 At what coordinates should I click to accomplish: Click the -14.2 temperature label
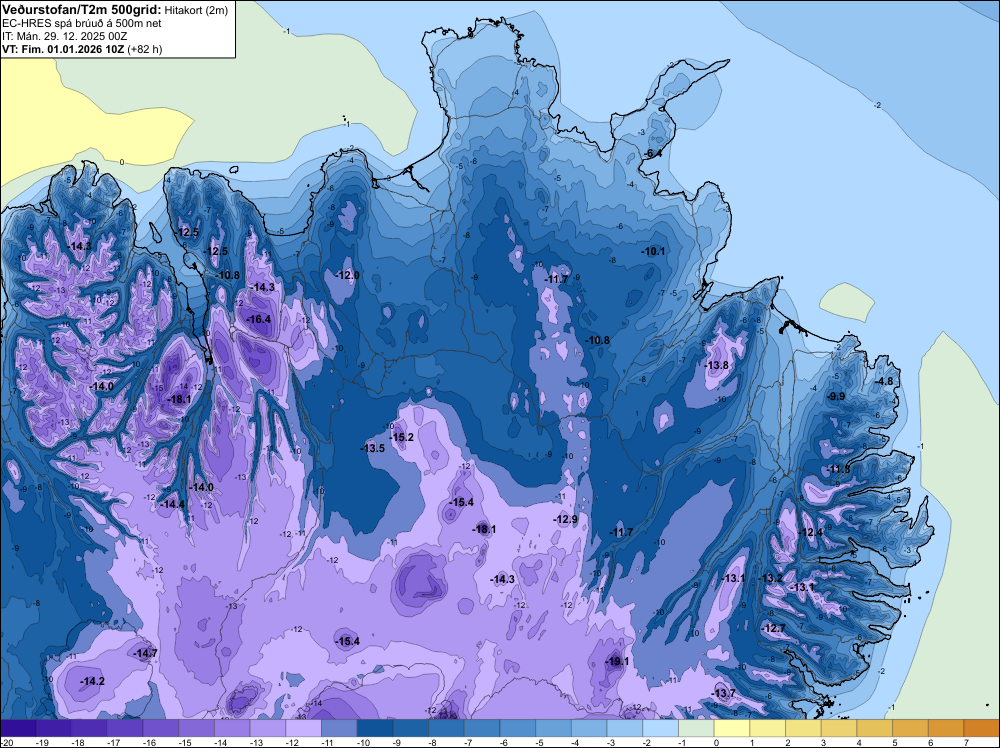[92, 681]
